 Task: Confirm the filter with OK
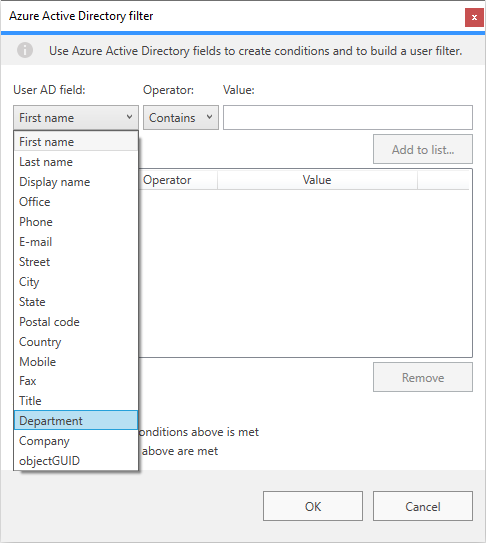tap(313, 506)
